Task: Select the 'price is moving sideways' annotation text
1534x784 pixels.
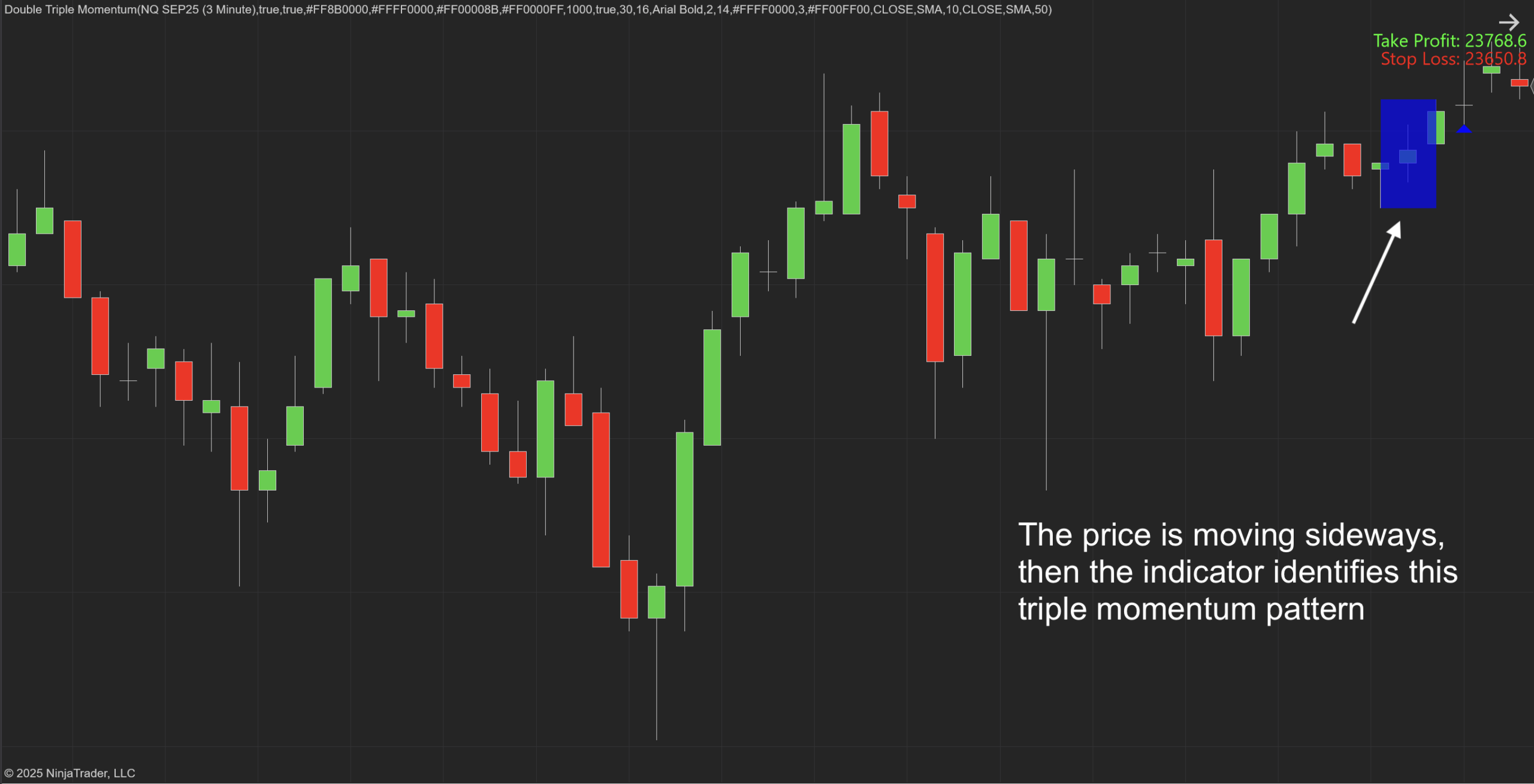Action: coord(1237,571)
